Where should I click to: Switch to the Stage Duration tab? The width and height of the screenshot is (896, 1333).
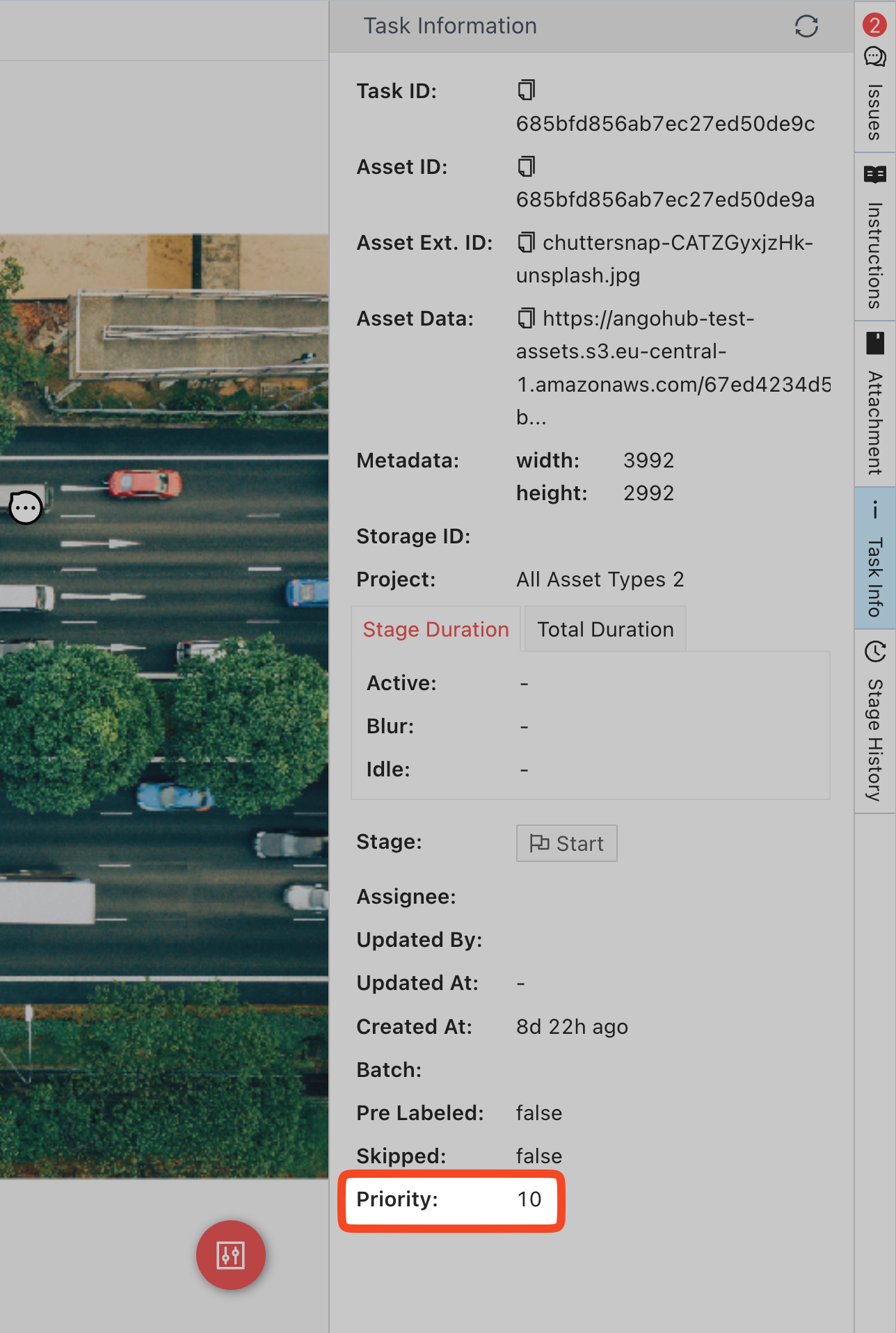[435, 629]
